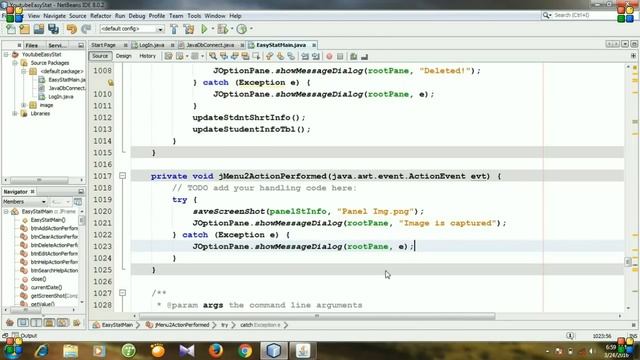Click the Search (Ctrl+I) field

pos(581,15)
